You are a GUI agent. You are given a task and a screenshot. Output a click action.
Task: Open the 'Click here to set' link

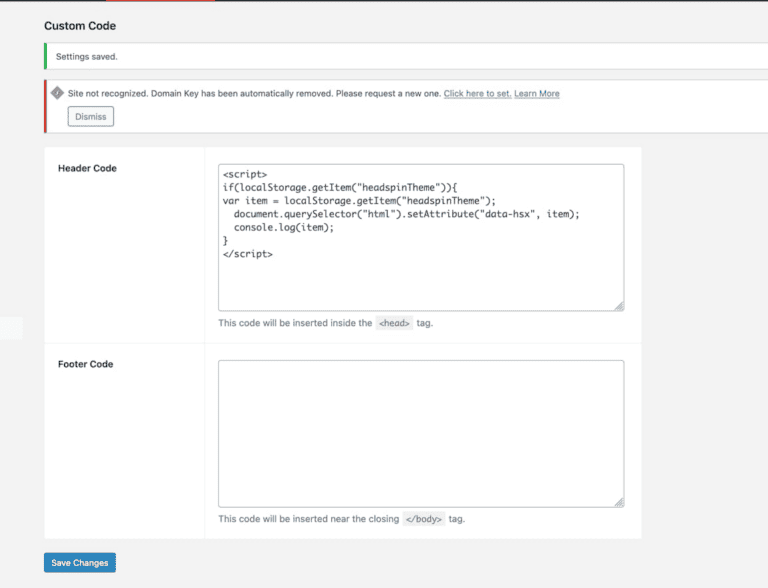pos(477,94)
